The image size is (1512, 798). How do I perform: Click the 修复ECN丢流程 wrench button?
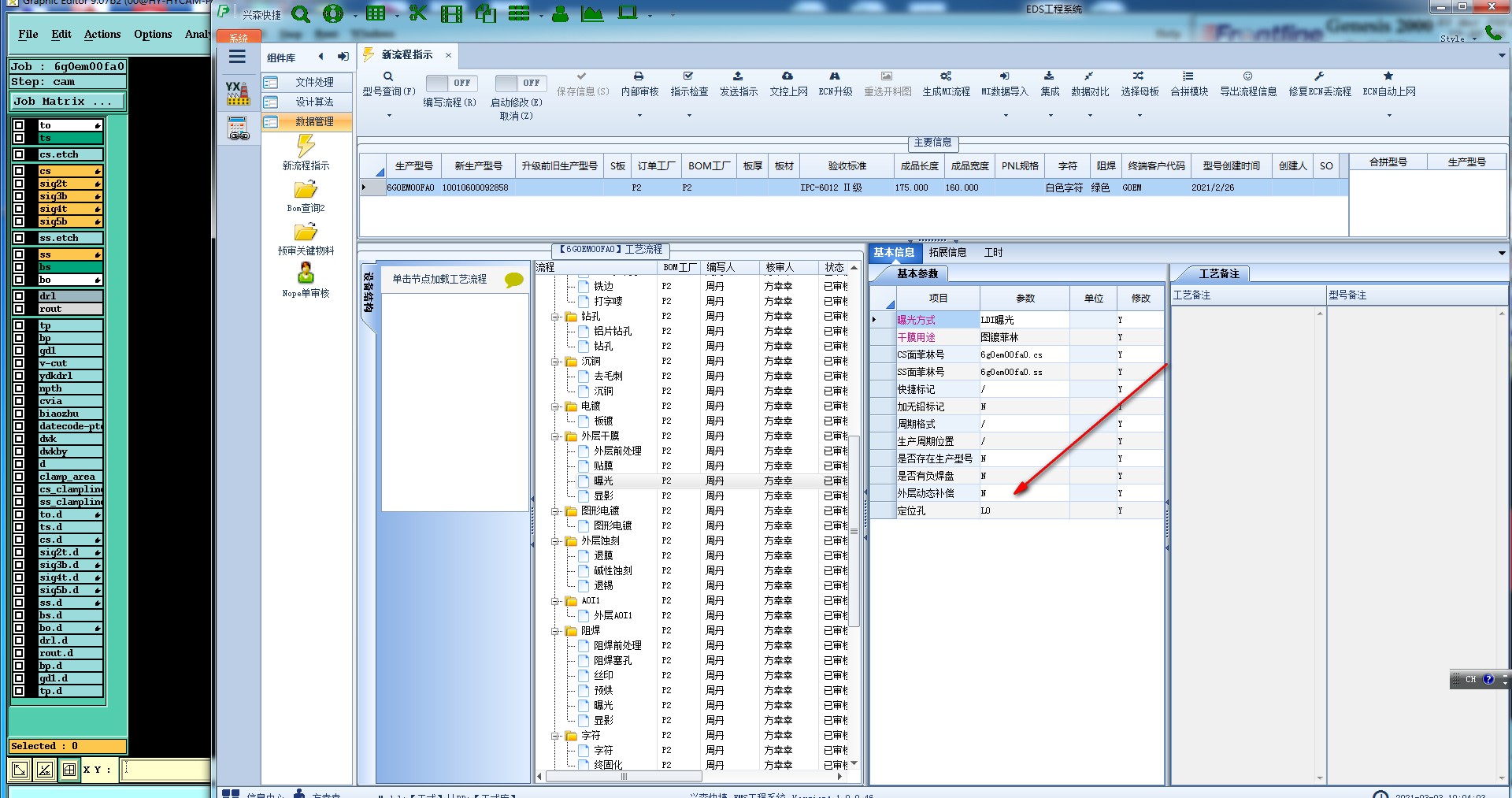tap(1320, 84)
